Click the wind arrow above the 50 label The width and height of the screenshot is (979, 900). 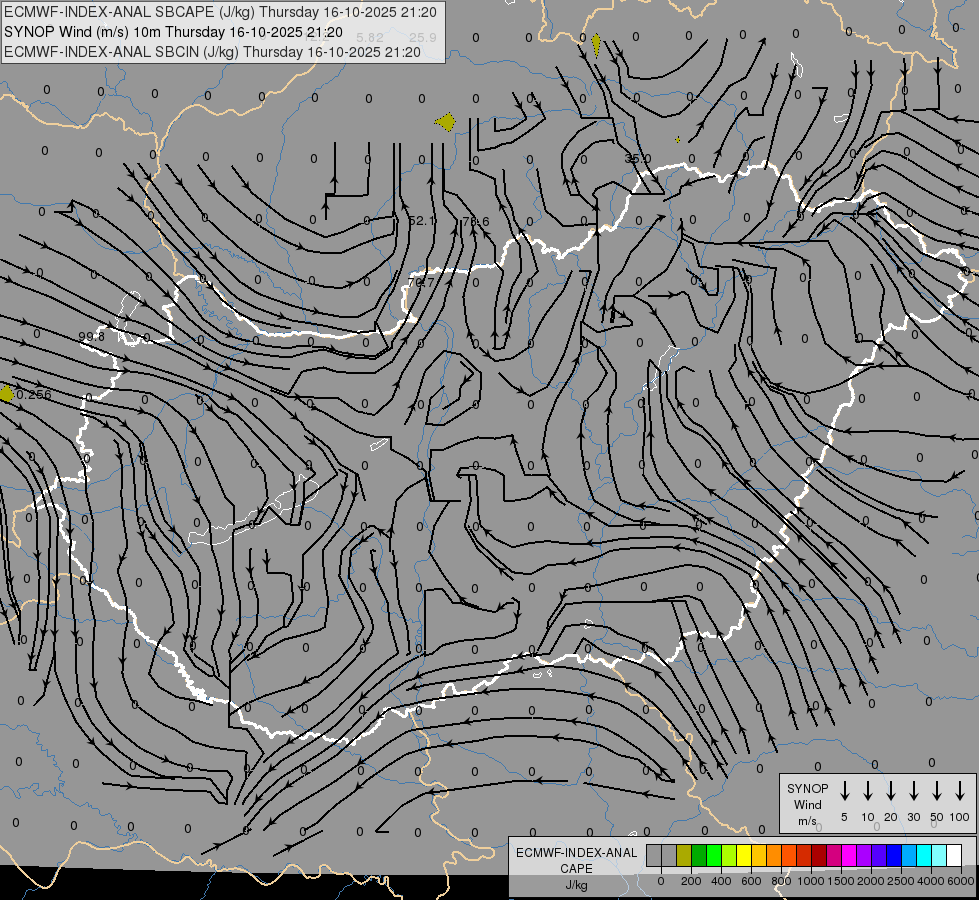click(x=937, y=790)
